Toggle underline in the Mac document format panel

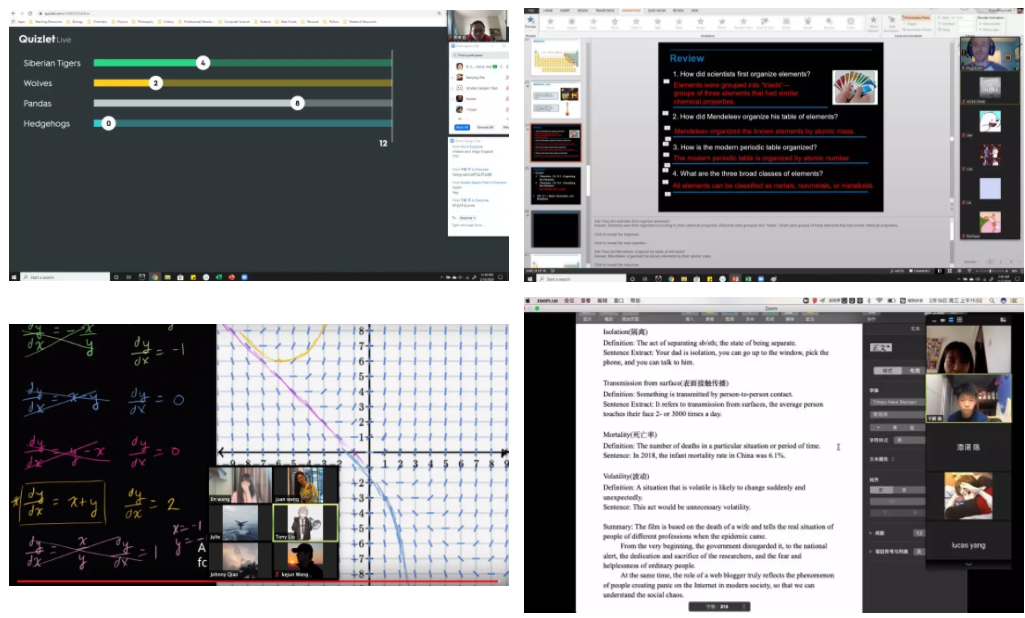point(910,428)
